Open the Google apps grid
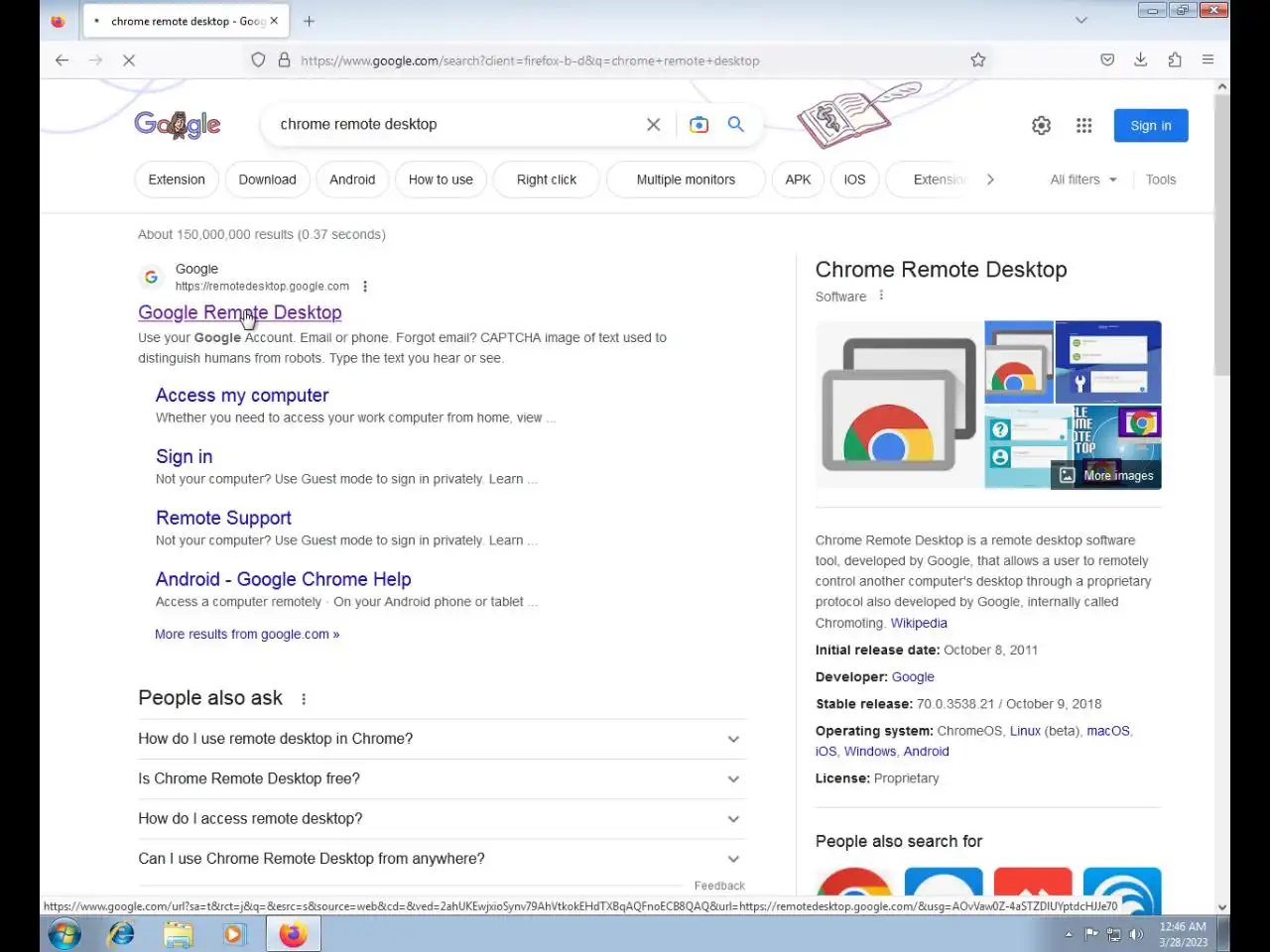The image size is (1270, 952). [1083, 125]
